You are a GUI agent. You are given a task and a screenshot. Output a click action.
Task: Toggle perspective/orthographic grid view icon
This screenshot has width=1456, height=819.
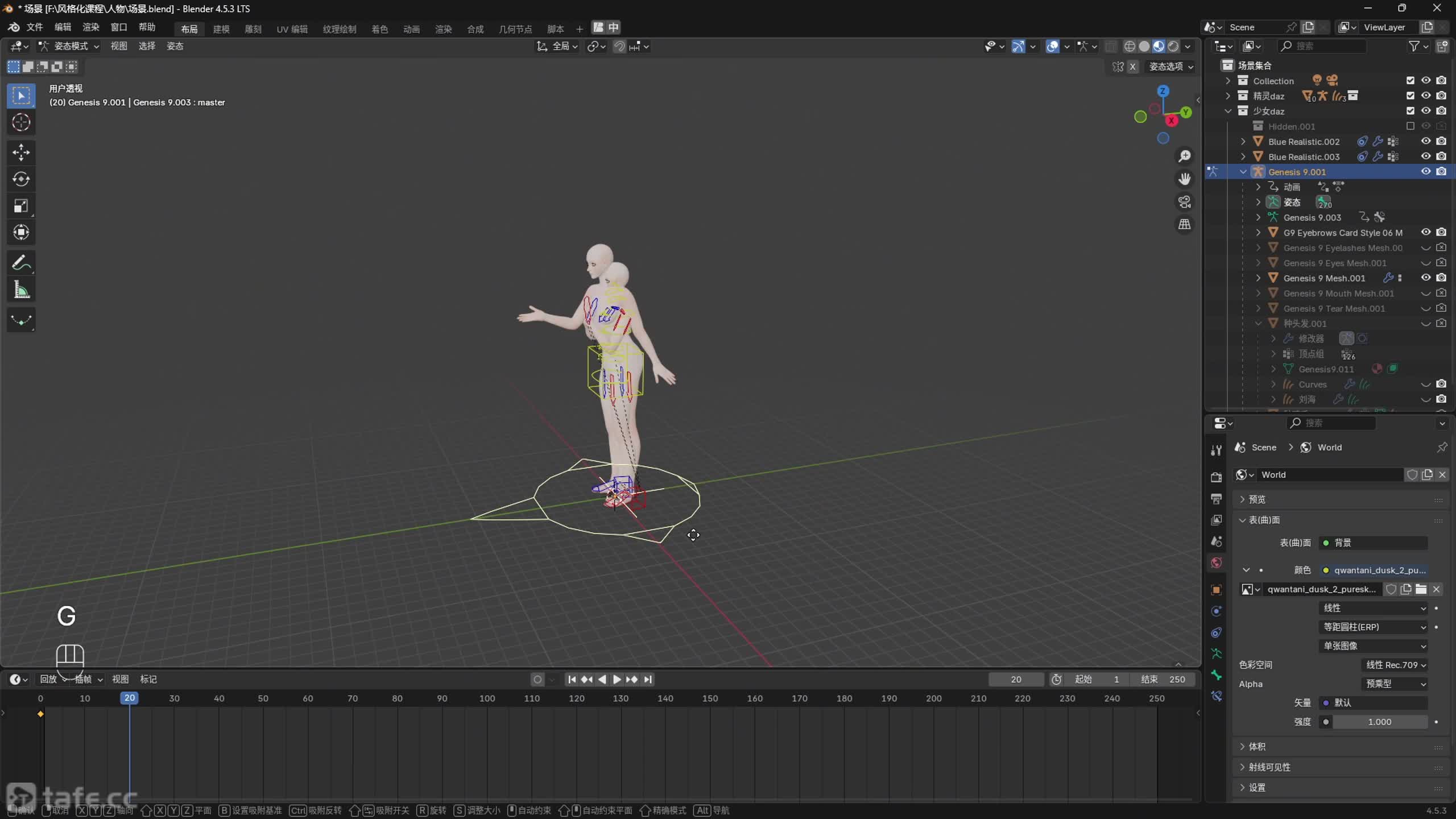coord(1185,225)
